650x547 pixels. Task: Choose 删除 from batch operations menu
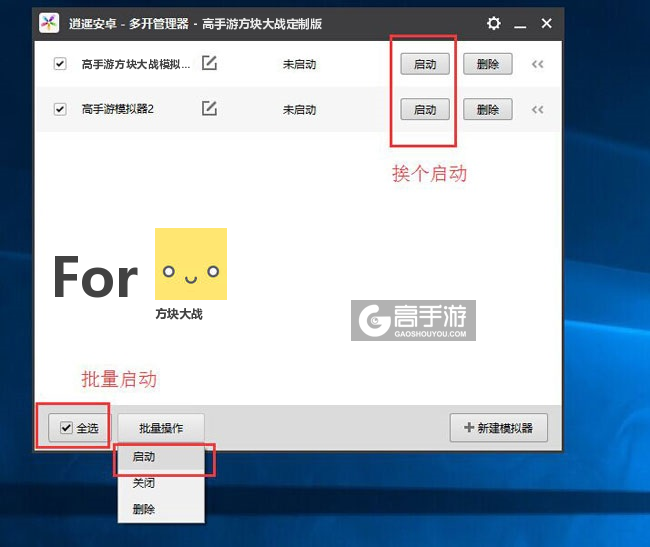(x=144, y=509)
